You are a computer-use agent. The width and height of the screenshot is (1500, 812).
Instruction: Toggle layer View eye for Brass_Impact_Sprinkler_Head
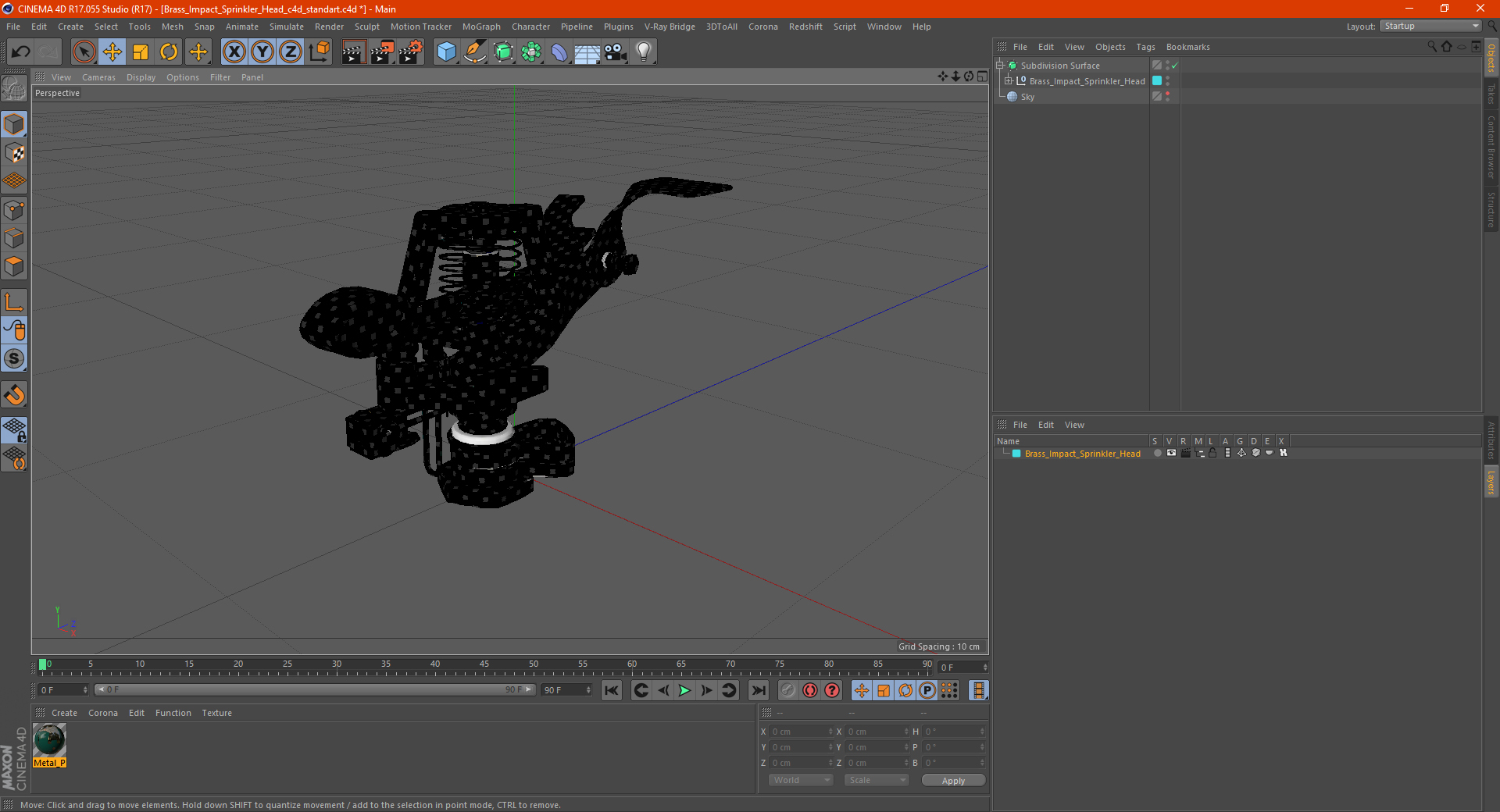(x=1171, y=453)
